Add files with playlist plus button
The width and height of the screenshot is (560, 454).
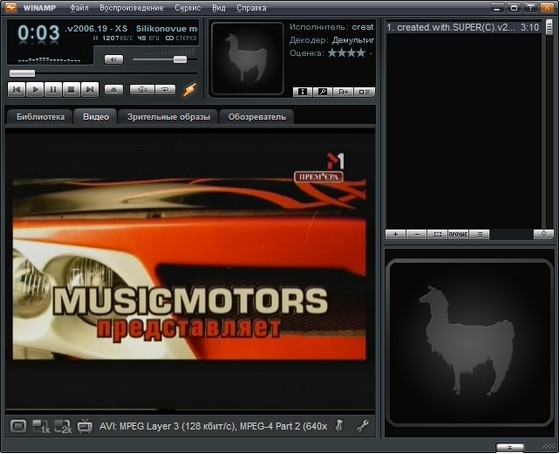395,234
